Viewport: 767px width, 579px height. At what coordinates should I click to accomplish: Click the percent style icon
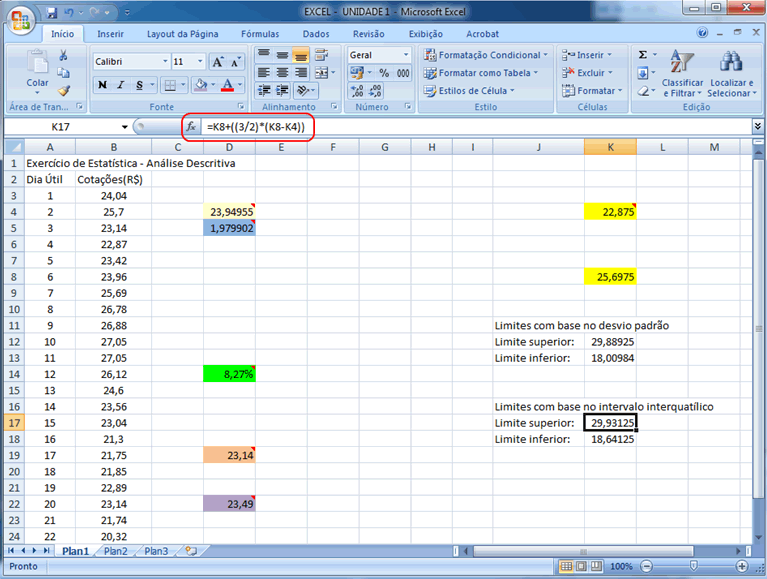coord(384,73)
